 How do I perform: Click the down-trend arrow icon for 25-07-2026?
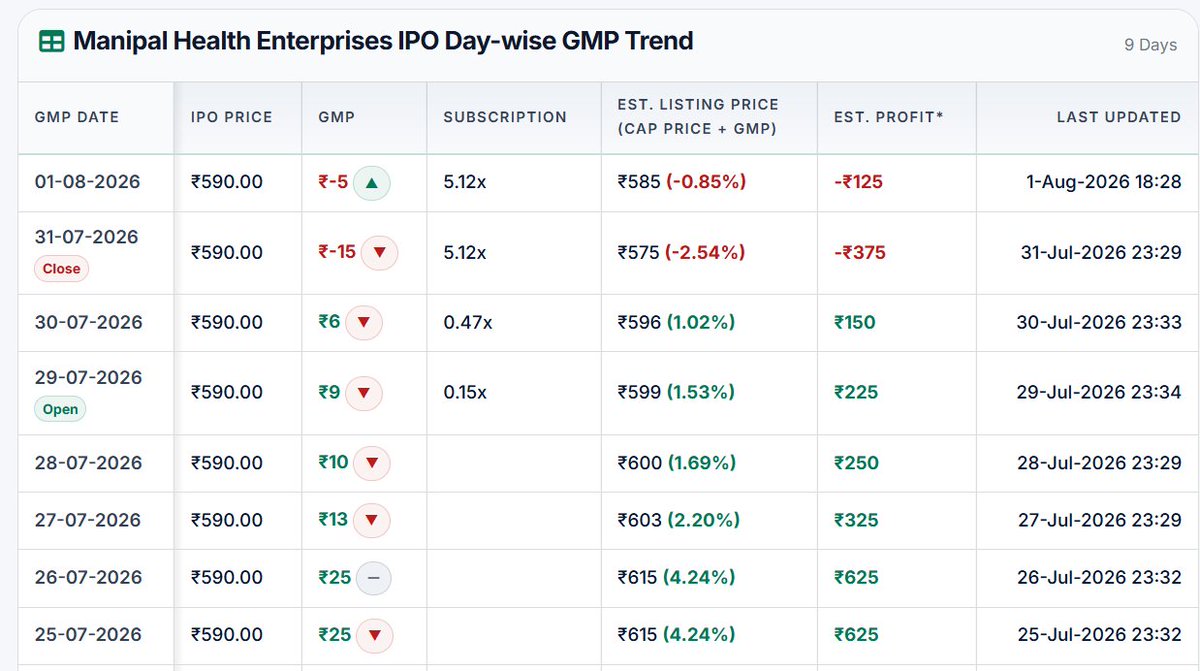pyautogui.click(x=375, y=635)
